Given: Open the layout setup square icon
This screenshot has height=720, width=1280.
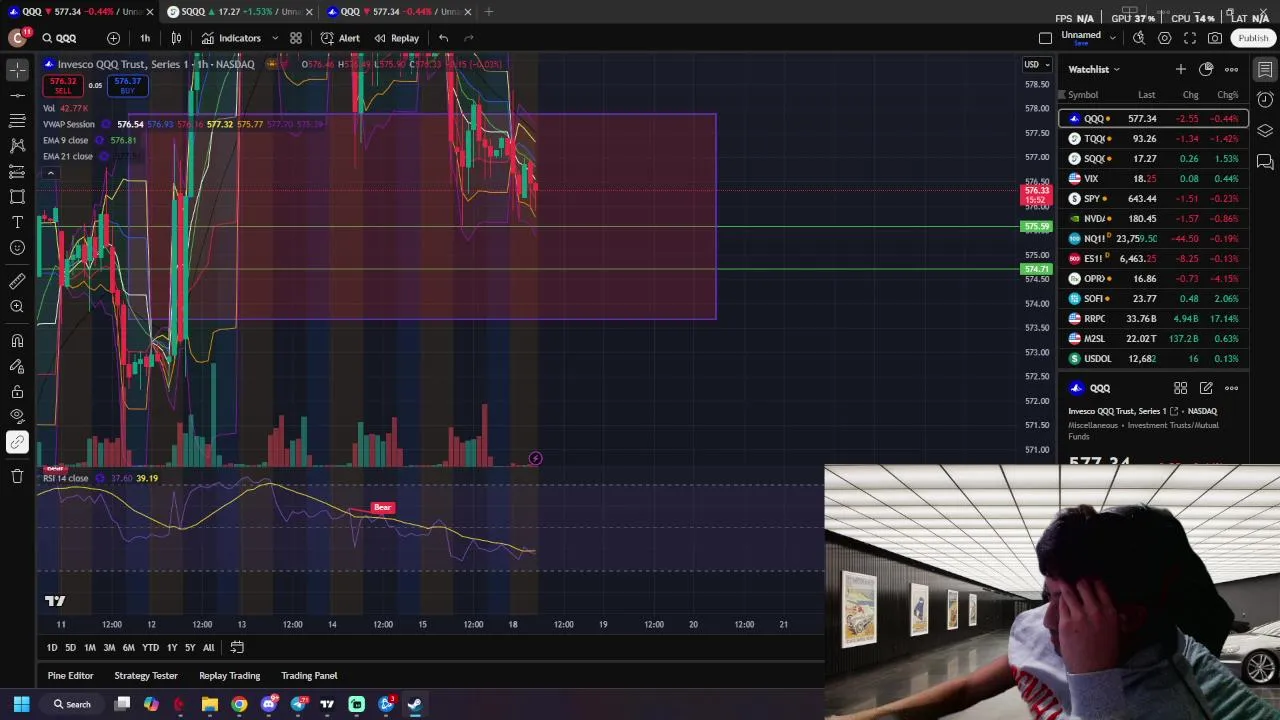Looking at the screenshot, I should point(1045,38).
